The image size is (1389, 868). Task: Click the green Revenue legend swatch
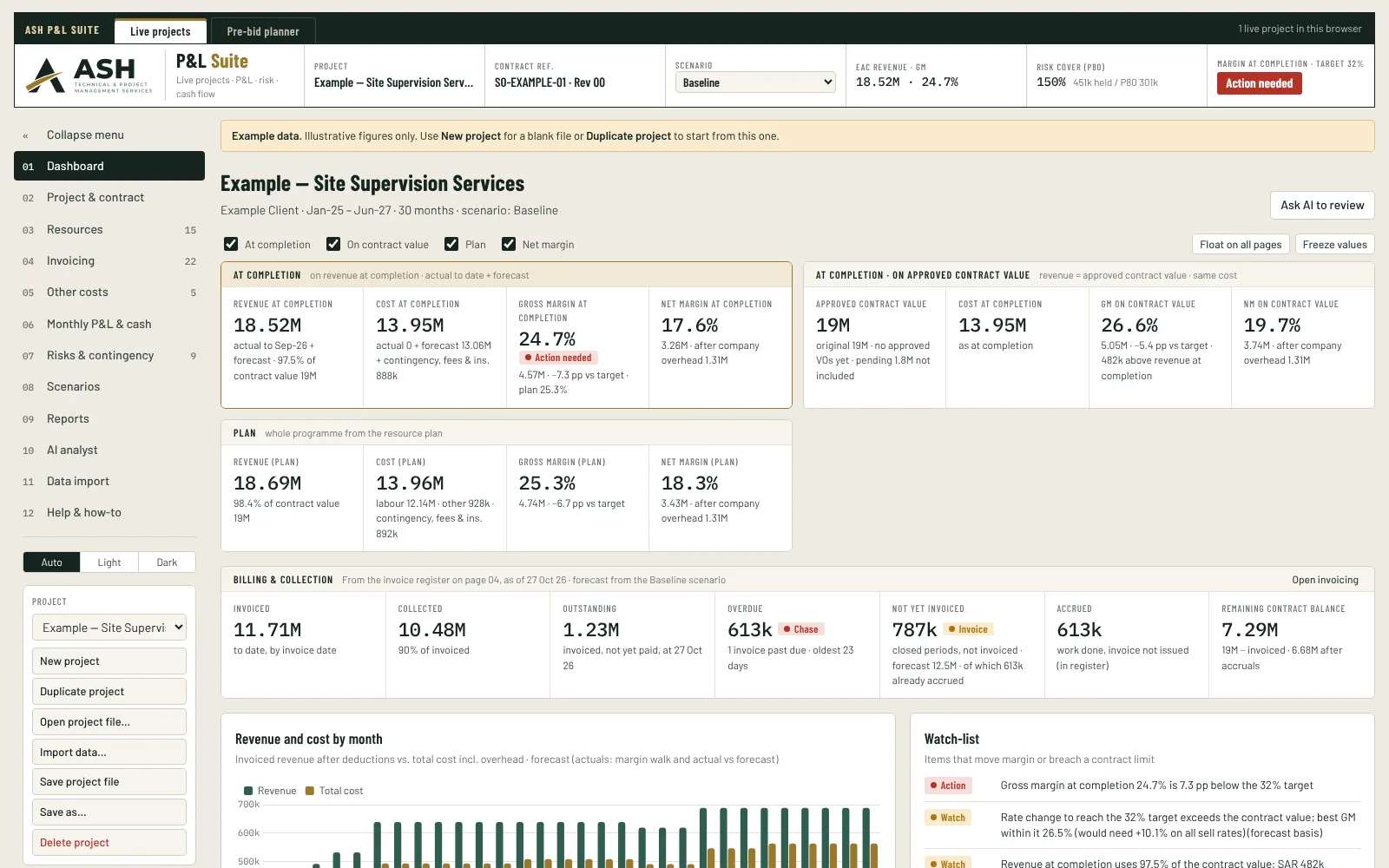248,791
